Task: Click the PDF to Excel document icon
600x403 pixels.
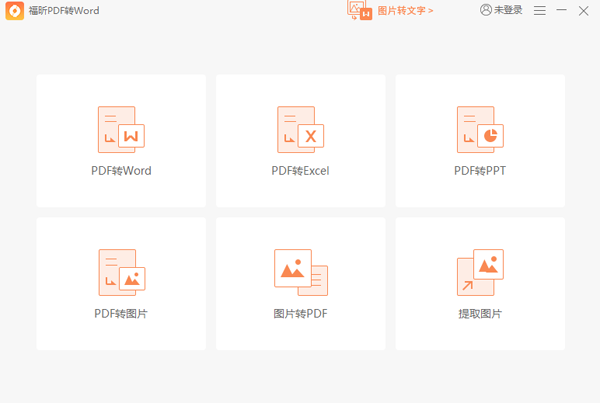Action: [x=300, y=129]
